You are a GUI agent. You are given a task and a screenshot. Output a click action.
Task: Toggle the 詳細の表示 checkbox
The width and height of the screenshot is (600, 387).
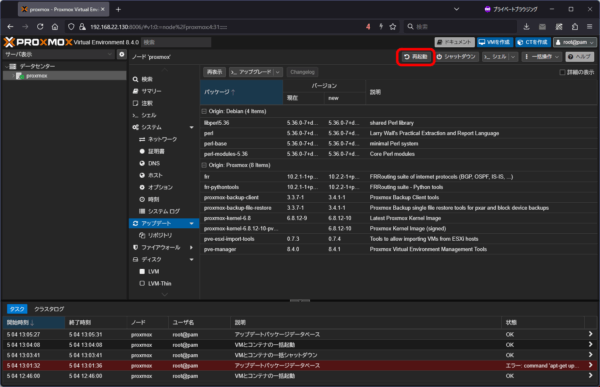coord(562,72)
